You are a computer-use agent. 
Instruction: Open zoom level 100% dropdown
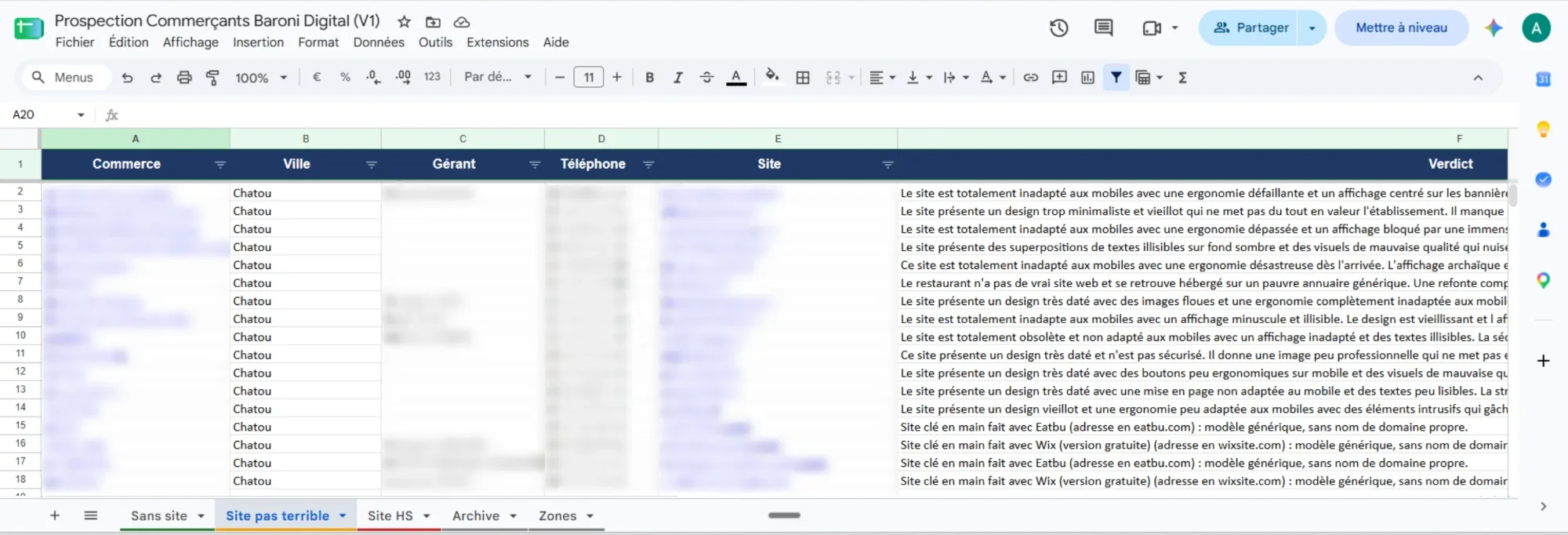click(262, 78)
